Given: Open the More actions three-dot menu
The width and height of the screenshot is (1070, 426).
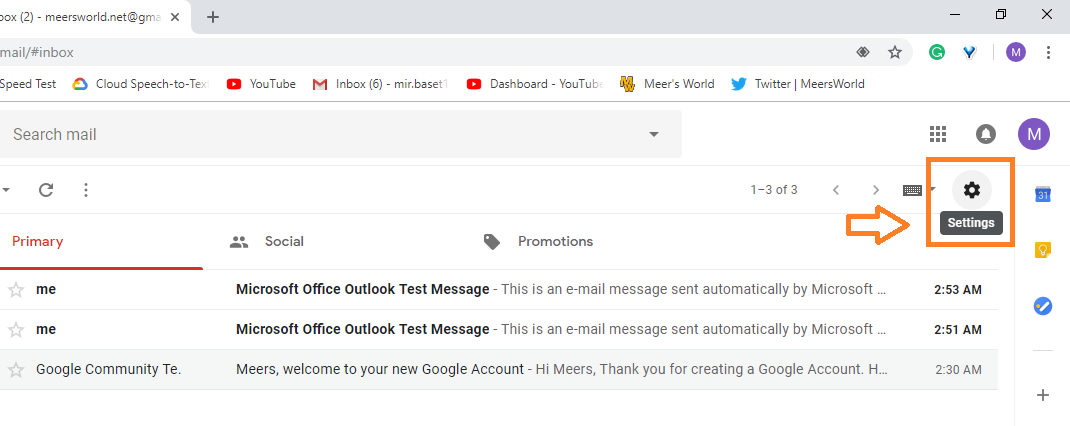Looking at the screenshot, I should tap(86, 190).
